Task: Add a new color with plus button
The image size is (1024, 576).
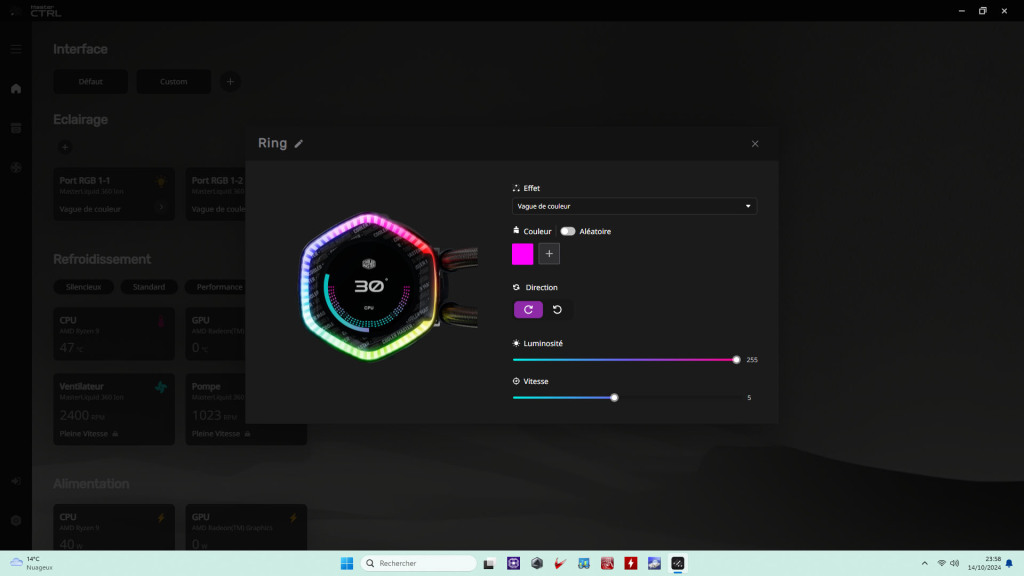Action: [549, 254]
